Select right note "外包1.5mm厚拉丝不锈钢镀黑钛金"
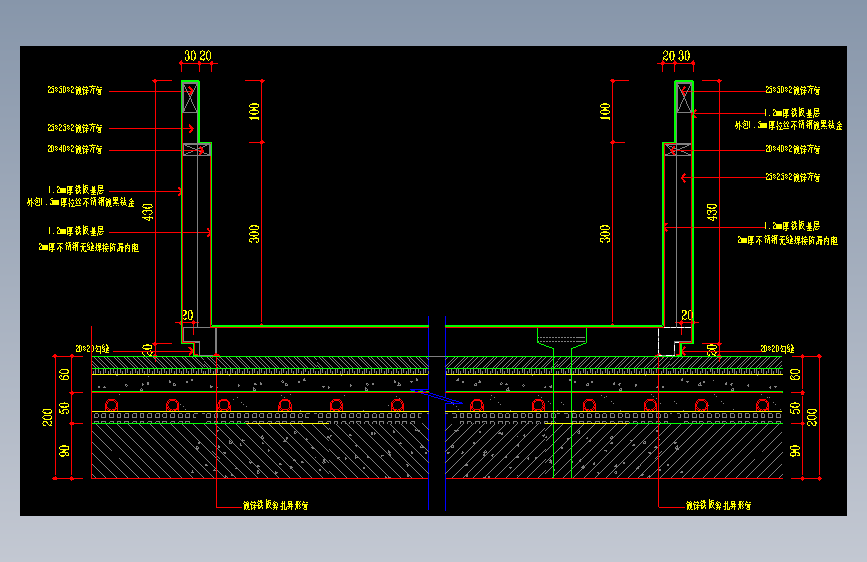 [788, 126]
